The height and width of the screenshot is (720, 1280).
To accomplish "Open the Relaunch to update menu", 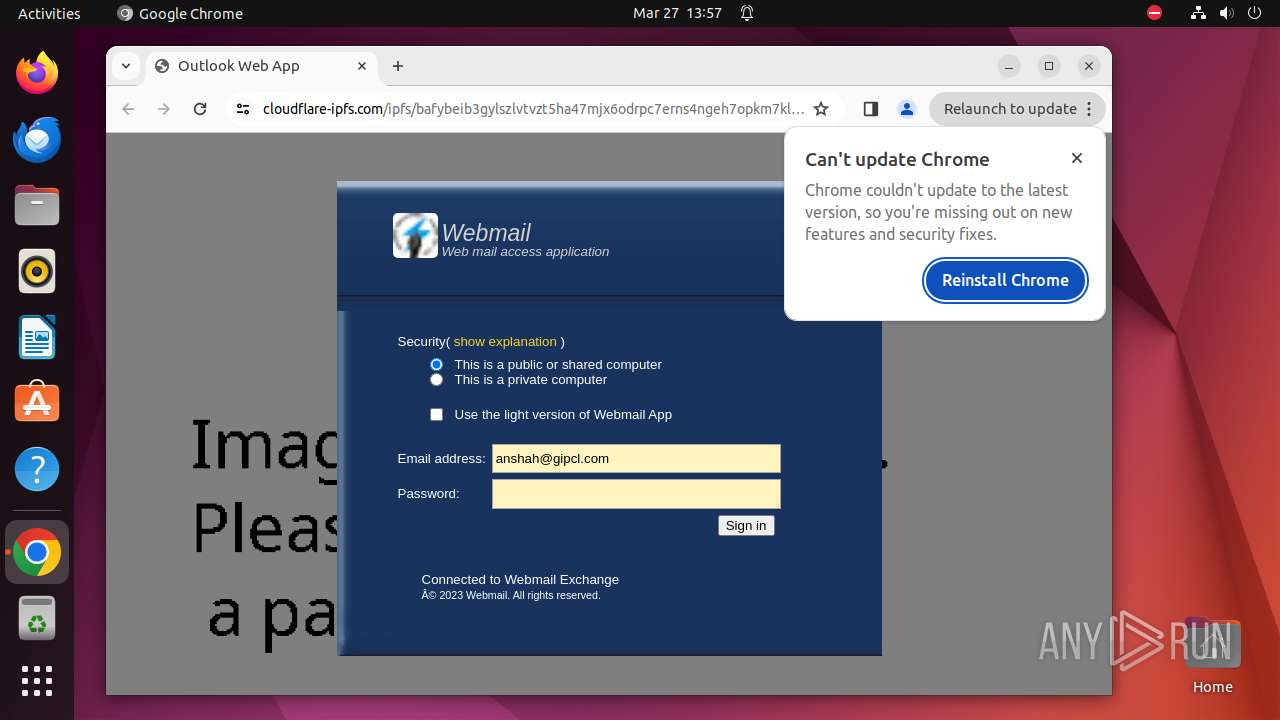I will click(x=1017, y=109).
